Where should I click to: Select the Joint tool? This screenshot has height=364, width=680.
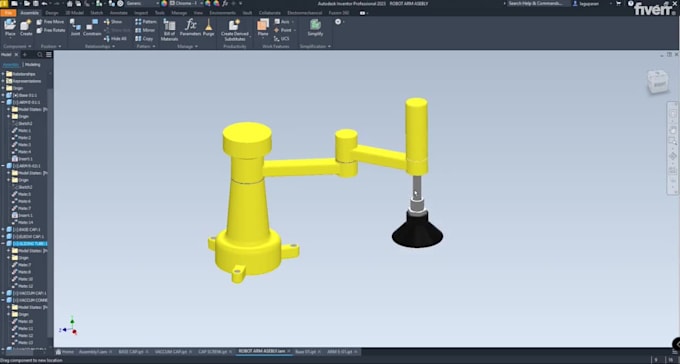coord(75,28)
